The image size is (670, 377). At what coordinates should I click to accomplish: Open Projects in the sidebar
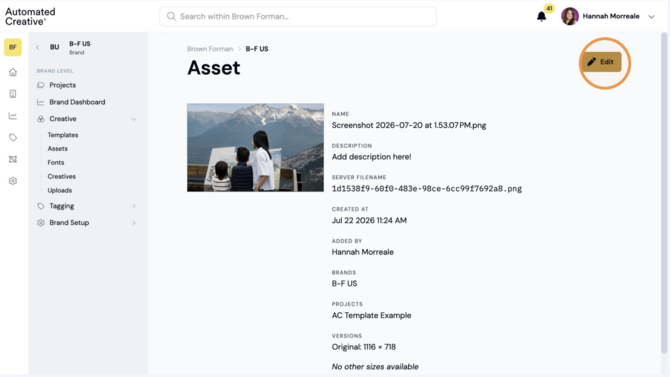62,85
